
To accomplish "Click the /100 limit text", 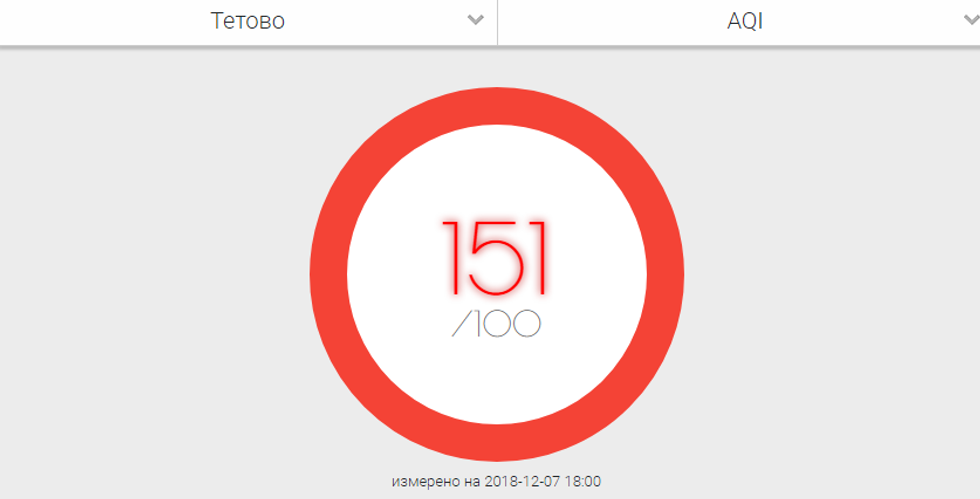I will (496, 323).
